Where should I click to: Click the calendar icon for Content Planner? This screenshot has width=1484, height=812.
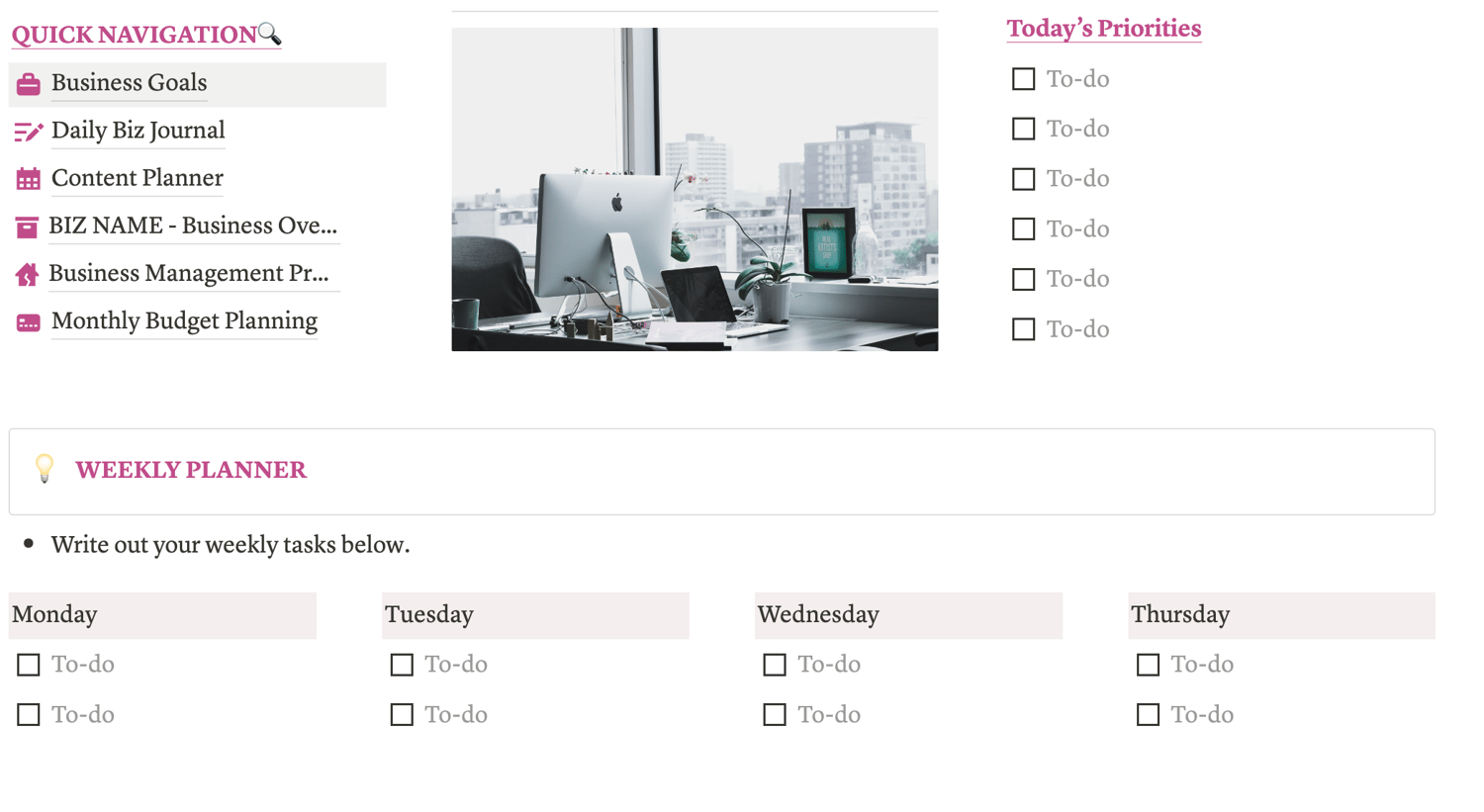coord(28,179)
